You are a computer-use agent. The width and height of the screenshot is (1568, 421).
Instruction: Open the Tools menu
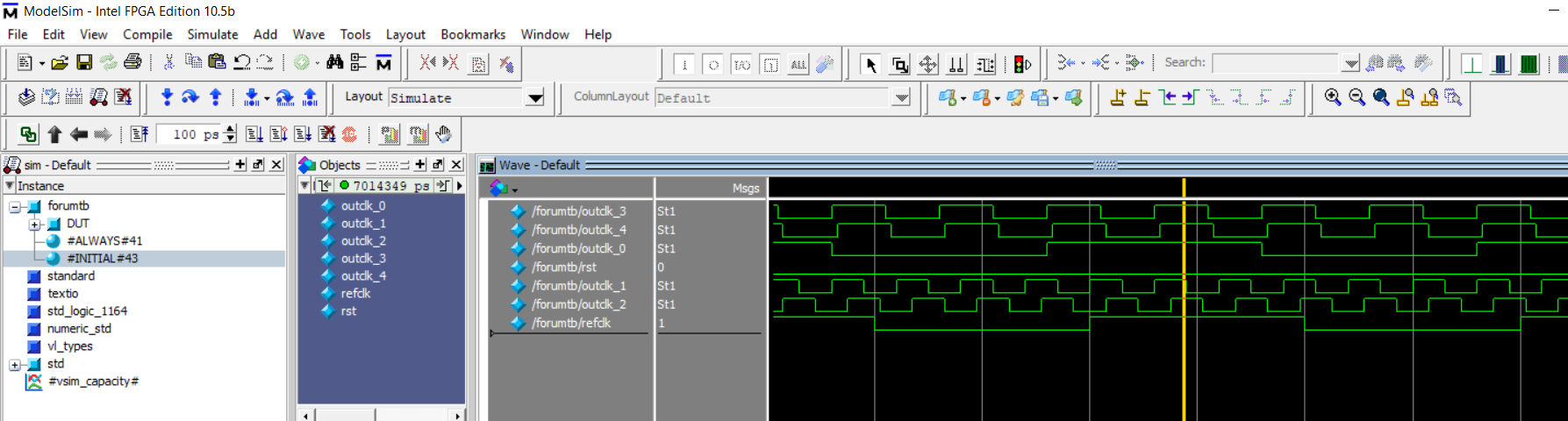coord(355,34)
